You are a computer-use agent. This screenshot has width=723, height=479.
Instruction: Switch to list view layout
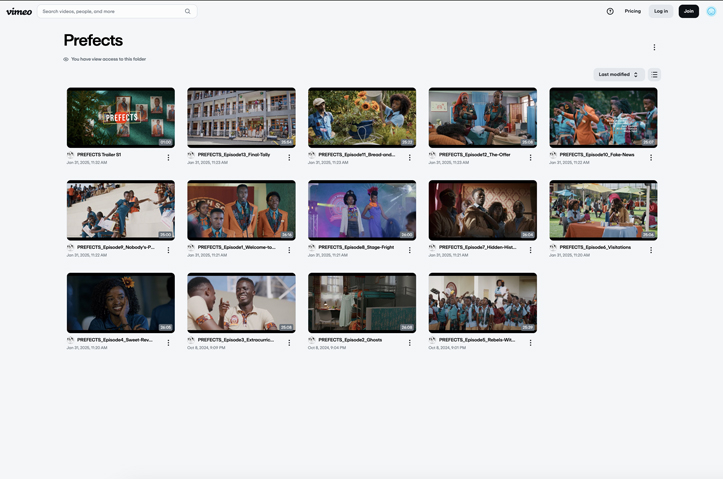[654, 75]
